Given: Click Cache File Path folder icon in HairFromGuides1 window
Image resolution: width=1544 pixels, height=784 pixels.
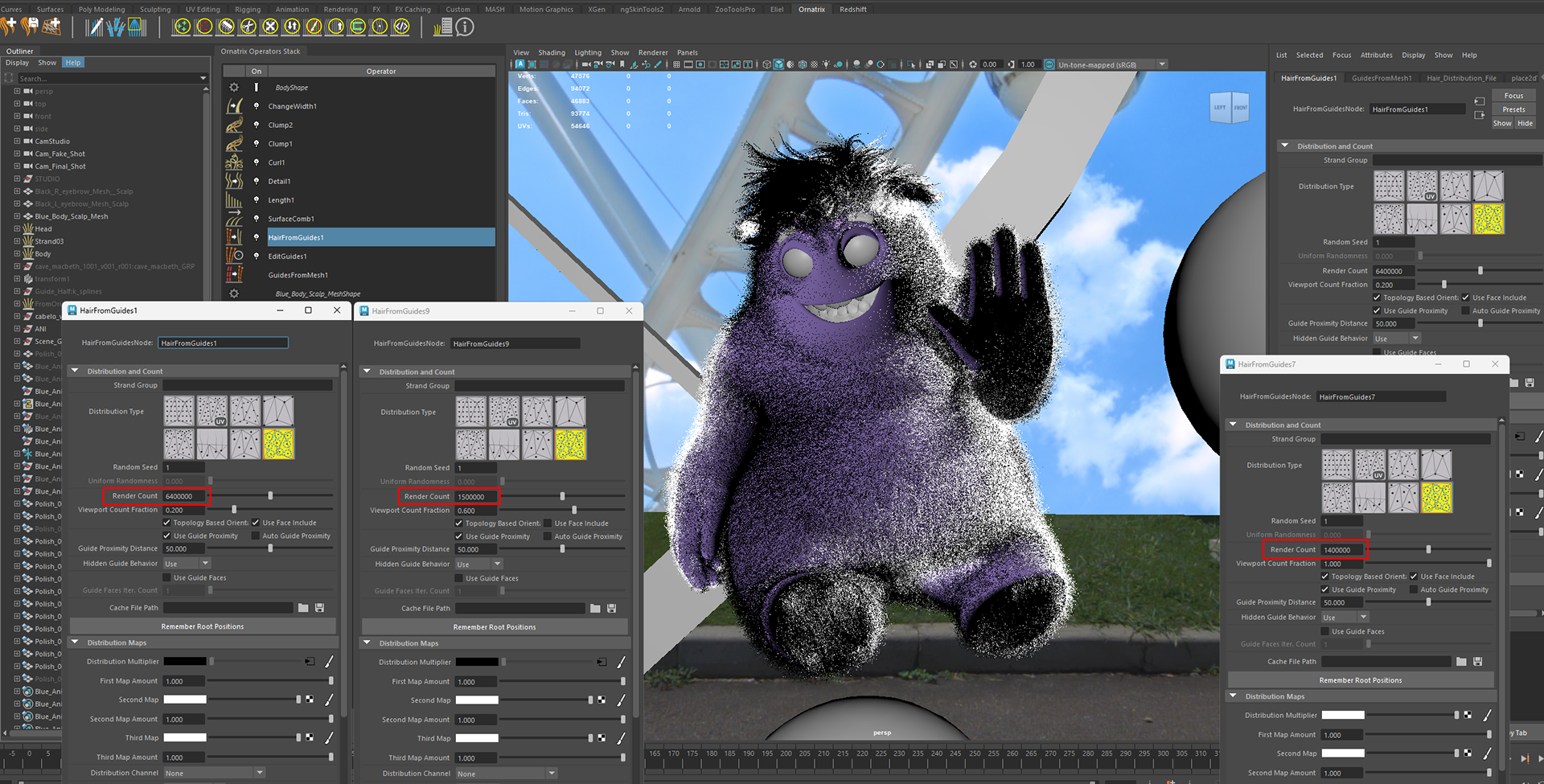Looking at the screenshot, I should click(303, 608).
